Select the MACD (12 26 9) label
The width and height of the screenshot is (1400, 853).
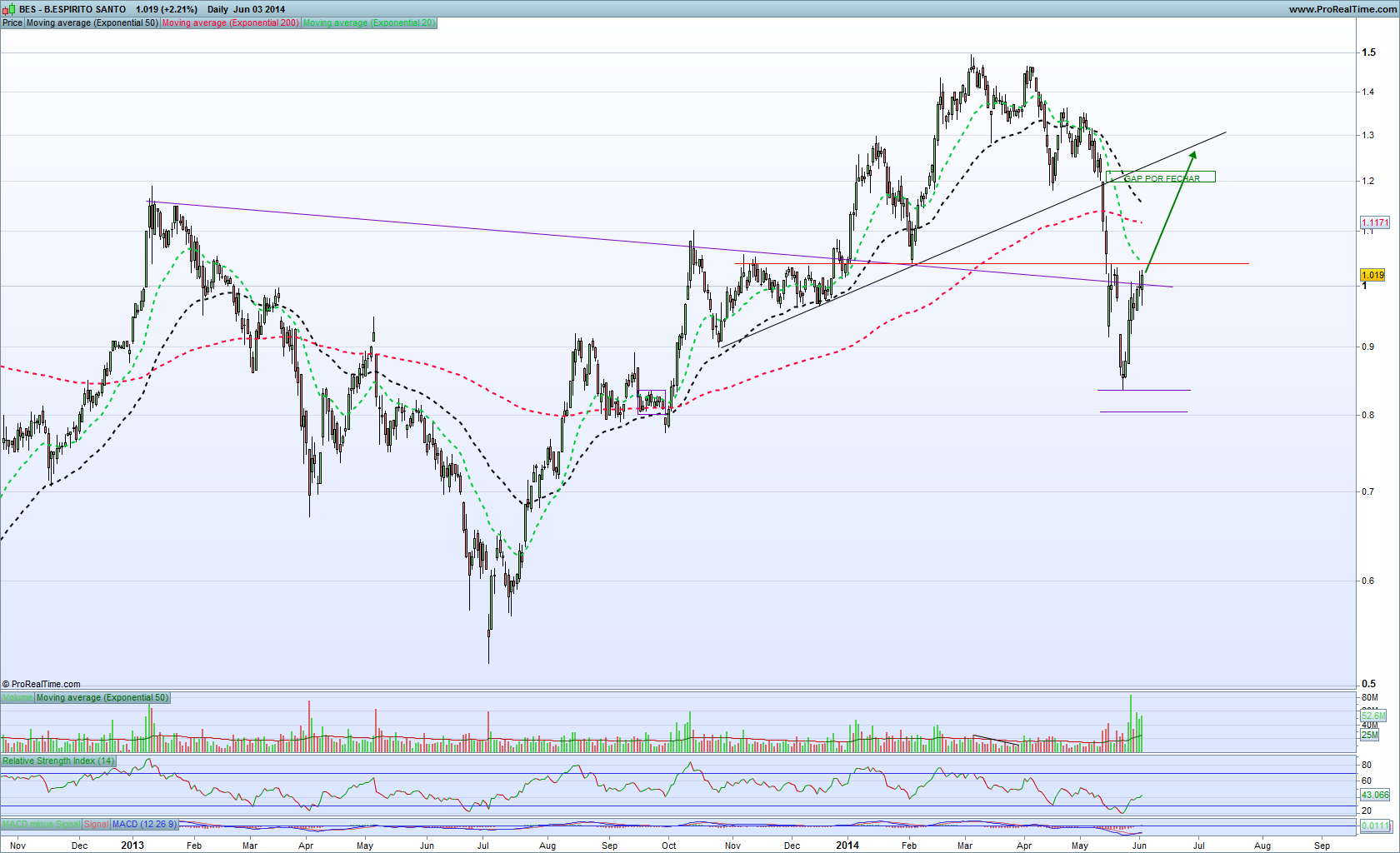(144, 825)
